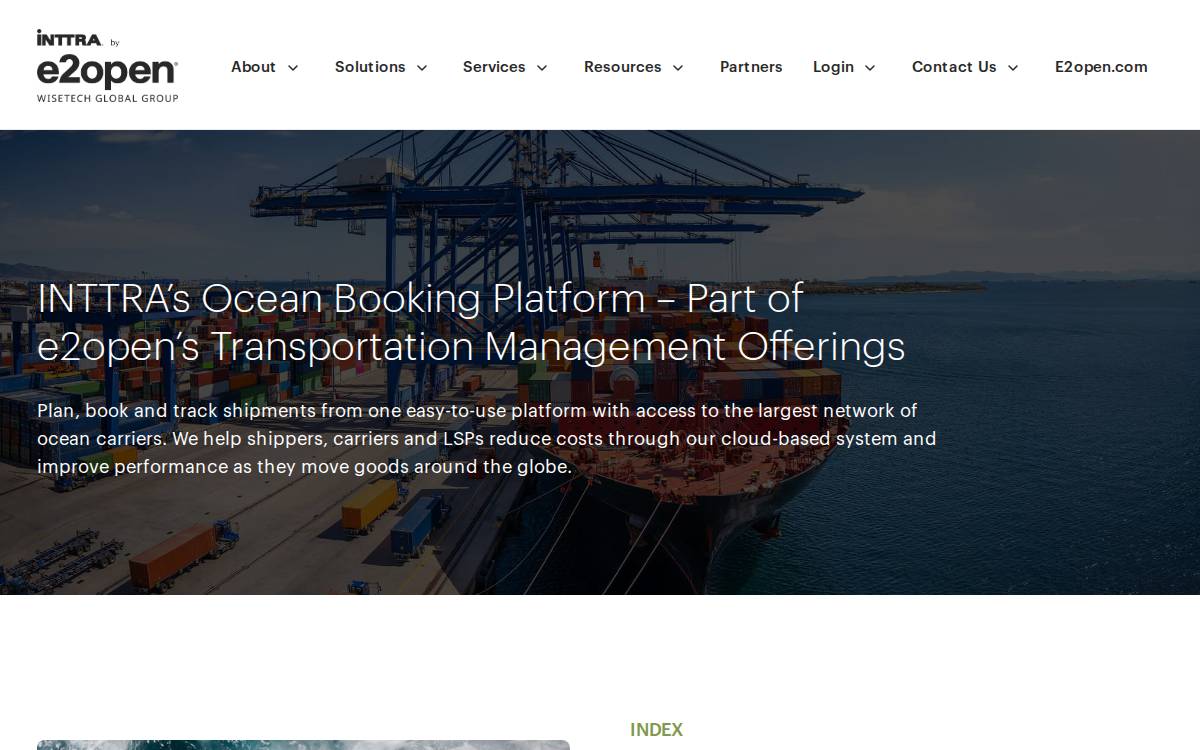Expand the Services dropdown chevron

542,68
